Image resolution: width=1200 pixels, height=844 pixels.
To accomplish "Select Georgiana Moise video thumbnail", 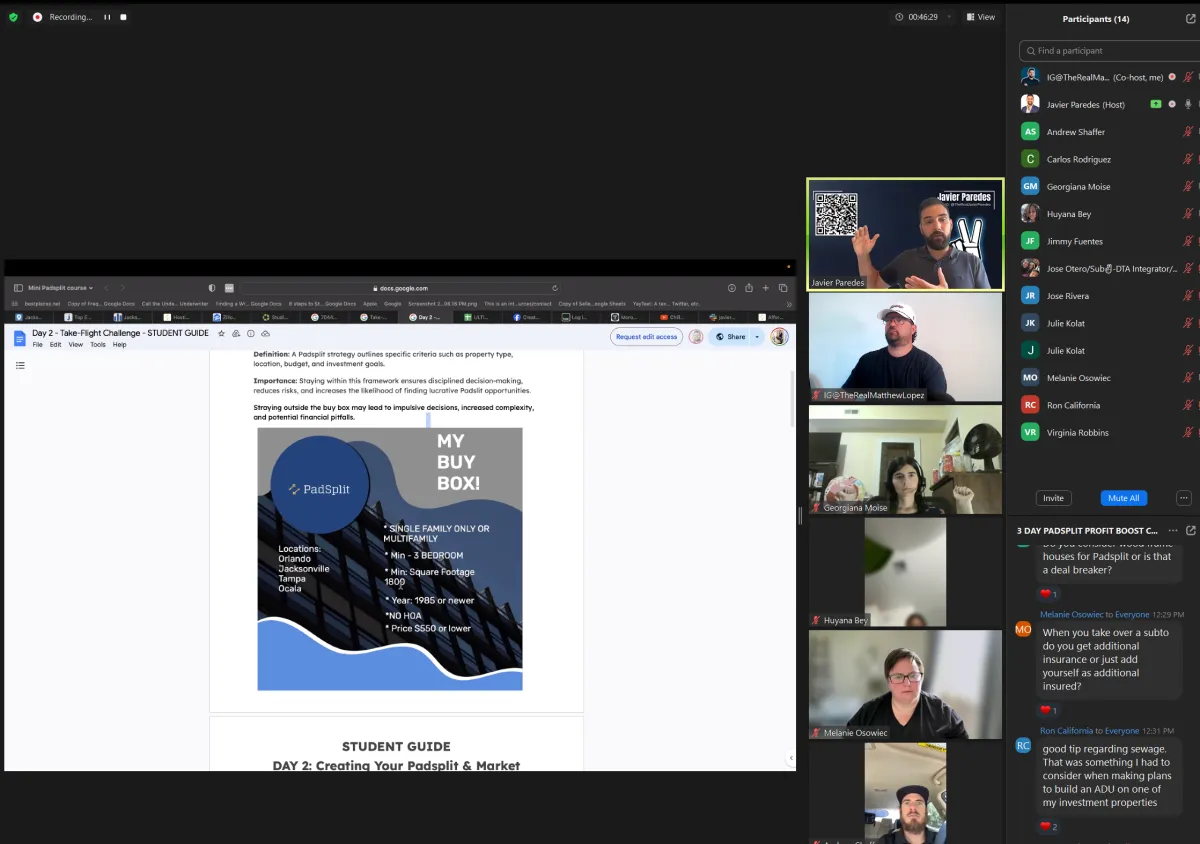I will coord(905,460).
